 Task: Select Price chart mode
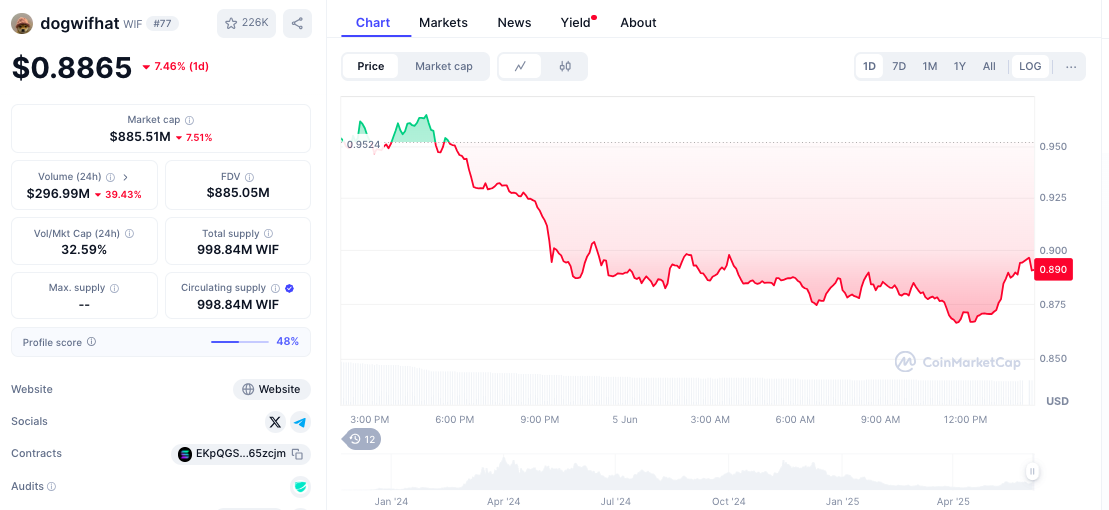tap(371, 66)
